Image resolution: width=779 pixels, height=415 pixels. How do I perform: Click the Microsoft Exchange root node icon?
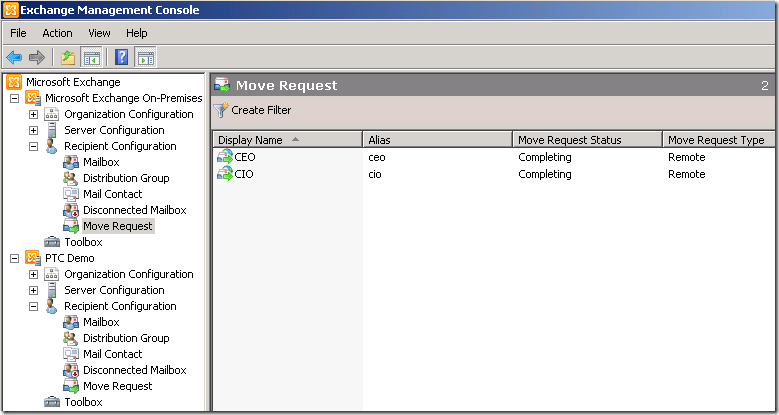tap(14, 82)
